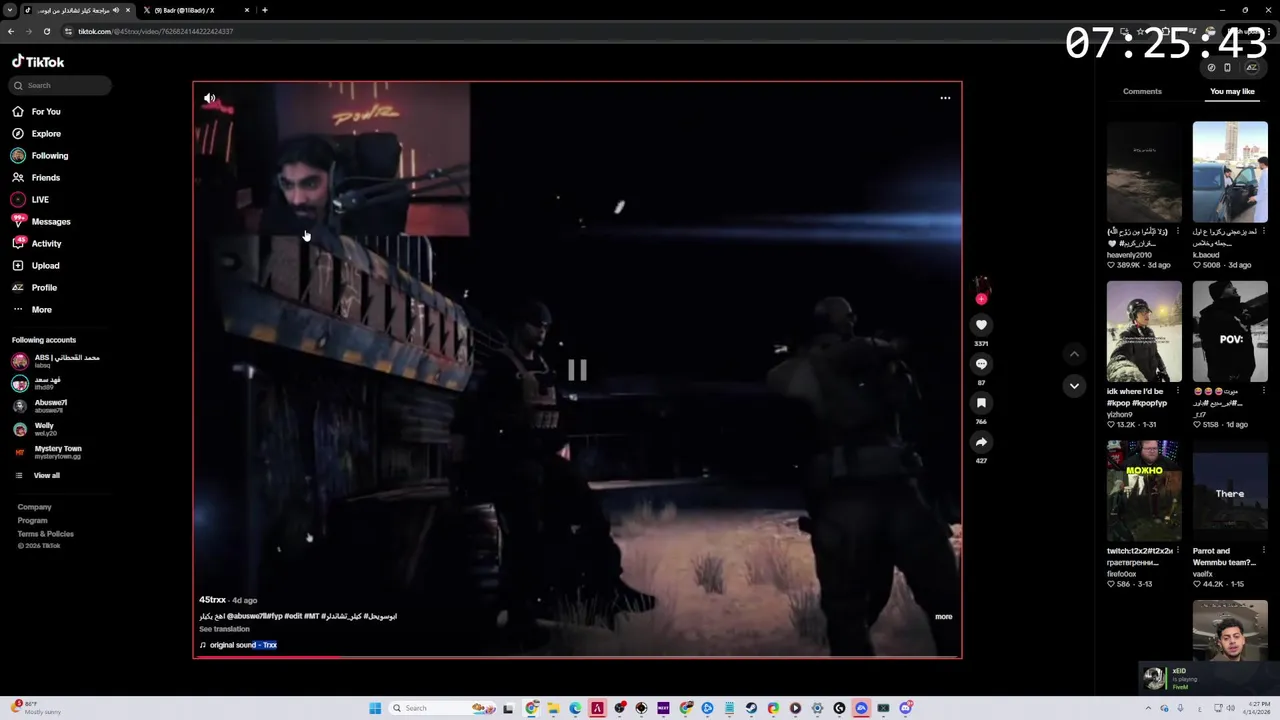The image size is (1280, 720).
Task: Go back in browser history
Action: (x=11, y=31)
